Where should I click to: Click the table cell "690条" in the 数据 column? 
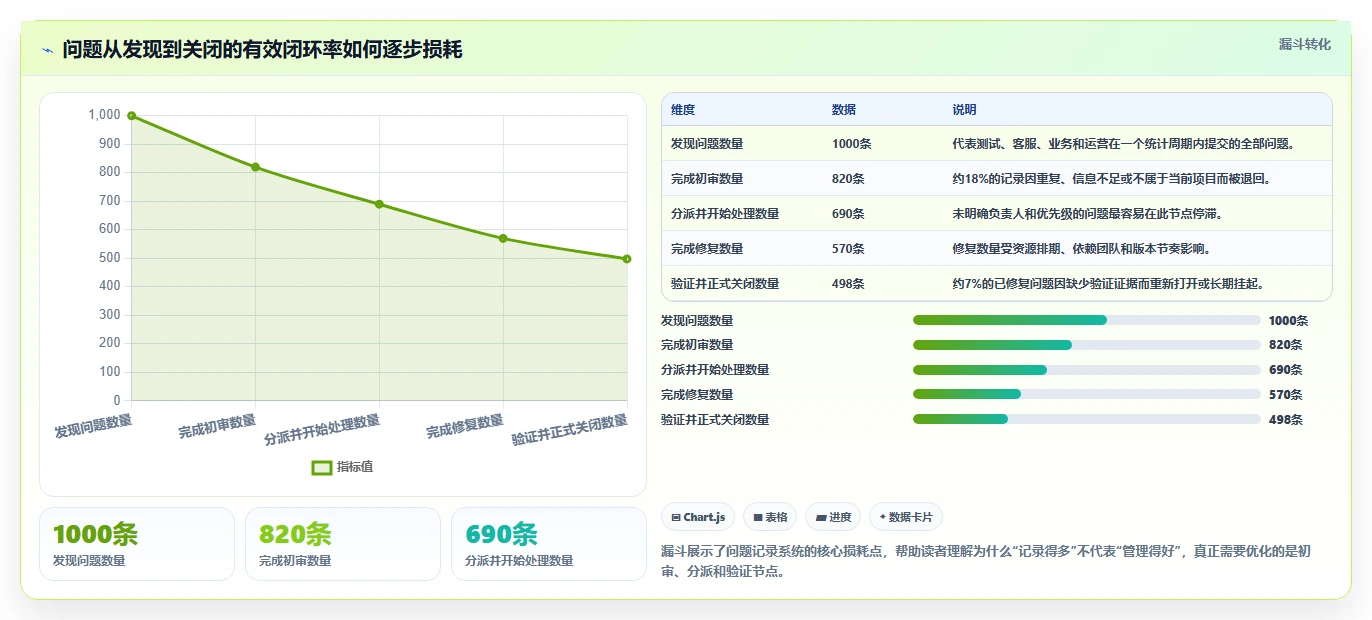[849, 214]
